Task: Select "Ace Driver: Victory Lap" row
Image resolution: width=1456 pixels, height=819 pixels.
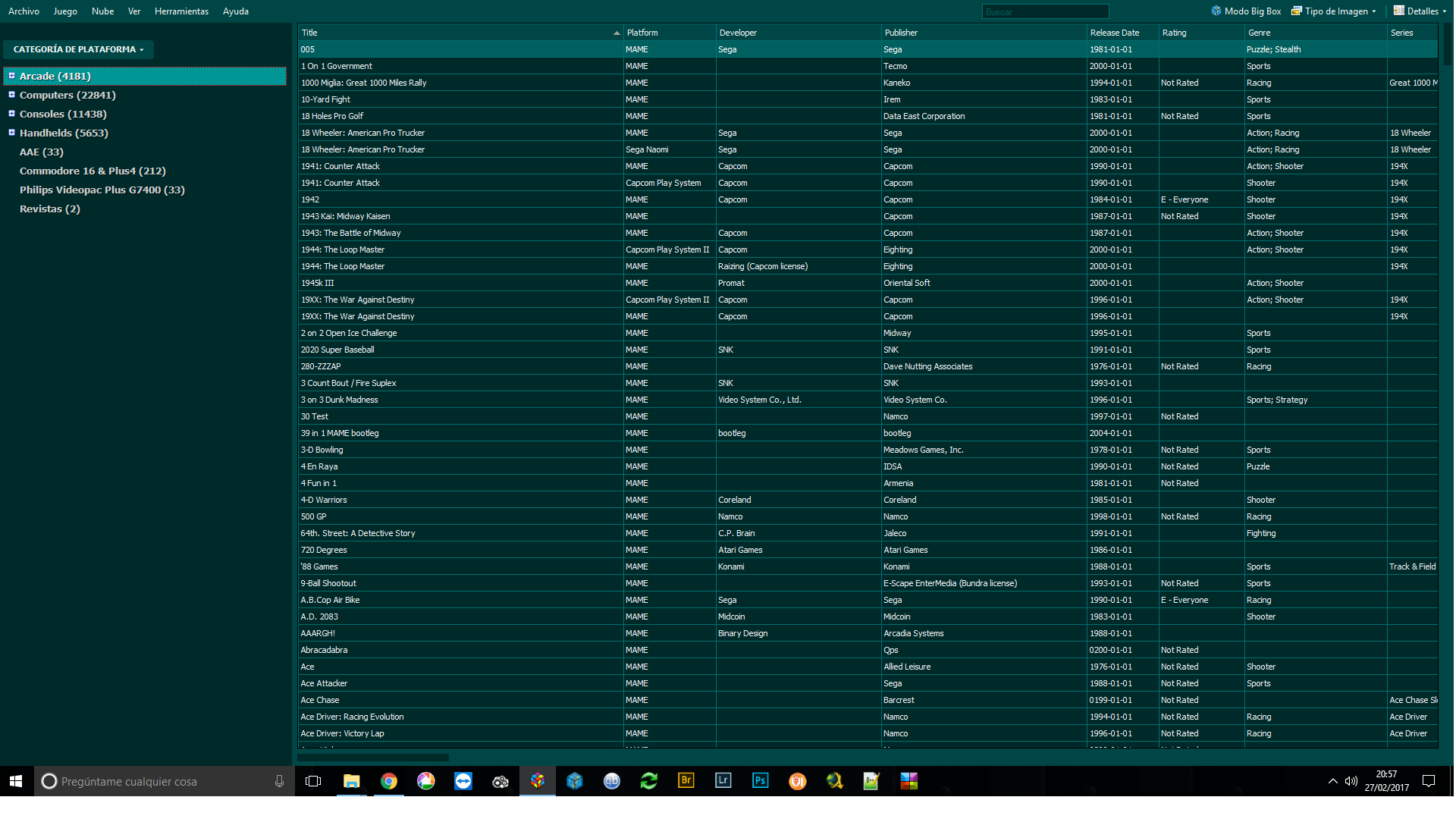Action: [868, 733]
